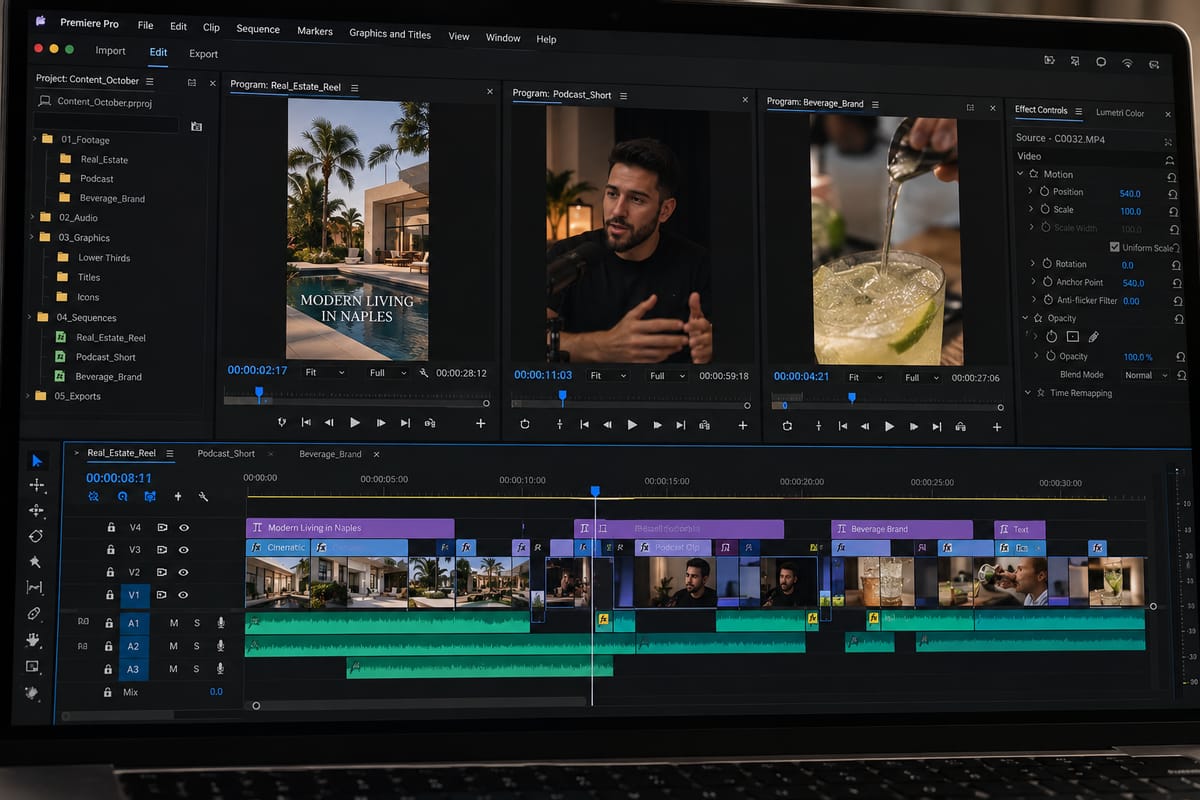The image size is (1200, 800).
Task: Reset the Position parameter
Action: pos(1173,193)
